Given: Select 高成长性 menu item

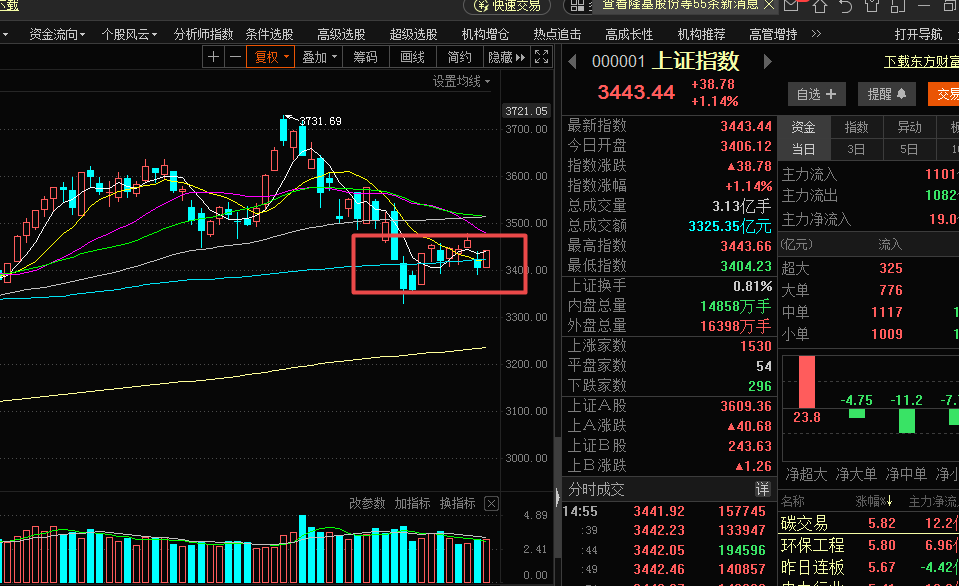Looking at the screenshot, I should pos(629,34).
